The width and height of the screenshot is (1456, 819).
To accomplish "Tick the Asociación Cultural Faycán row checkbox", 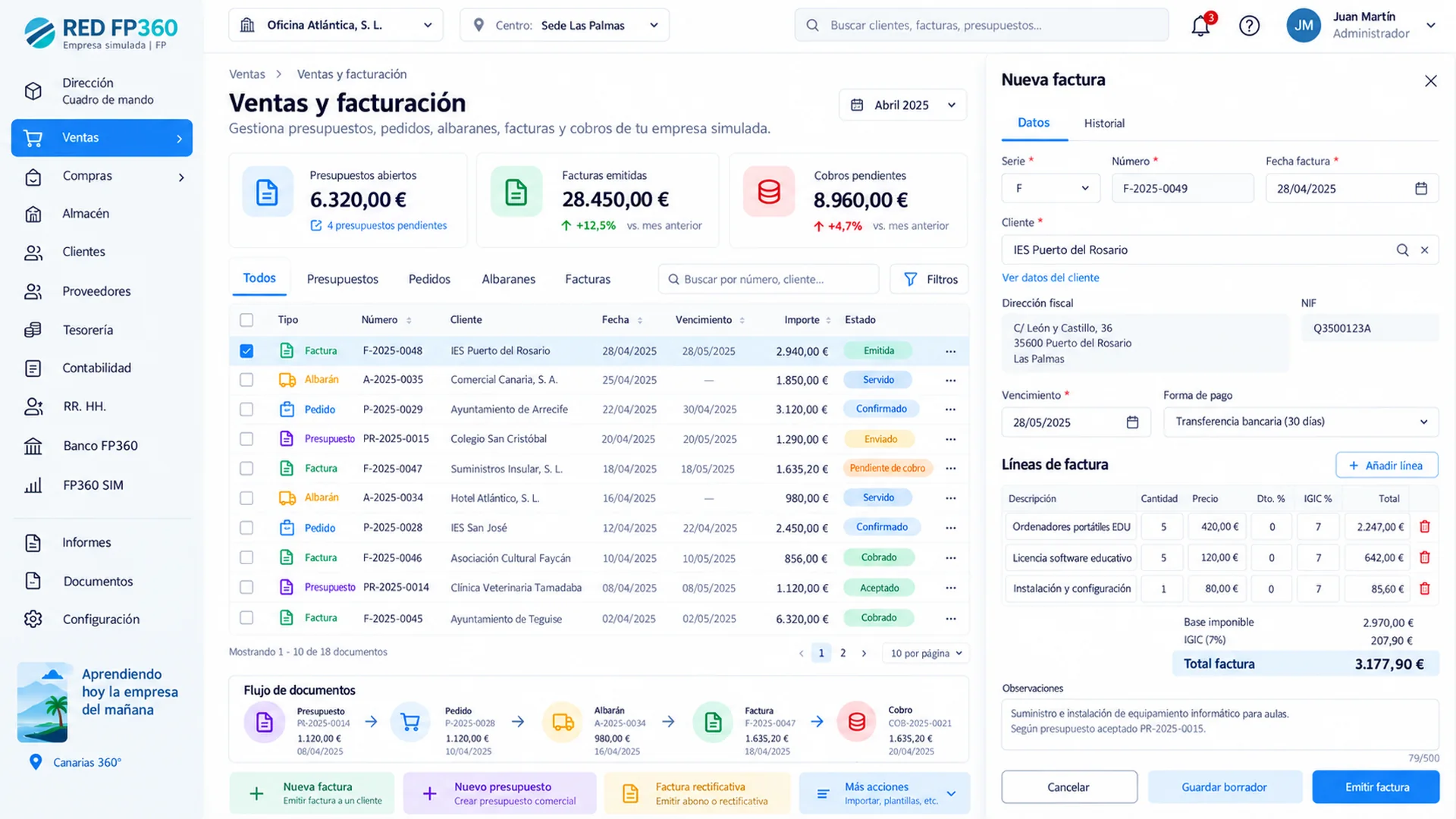I will tap(246, 557).
